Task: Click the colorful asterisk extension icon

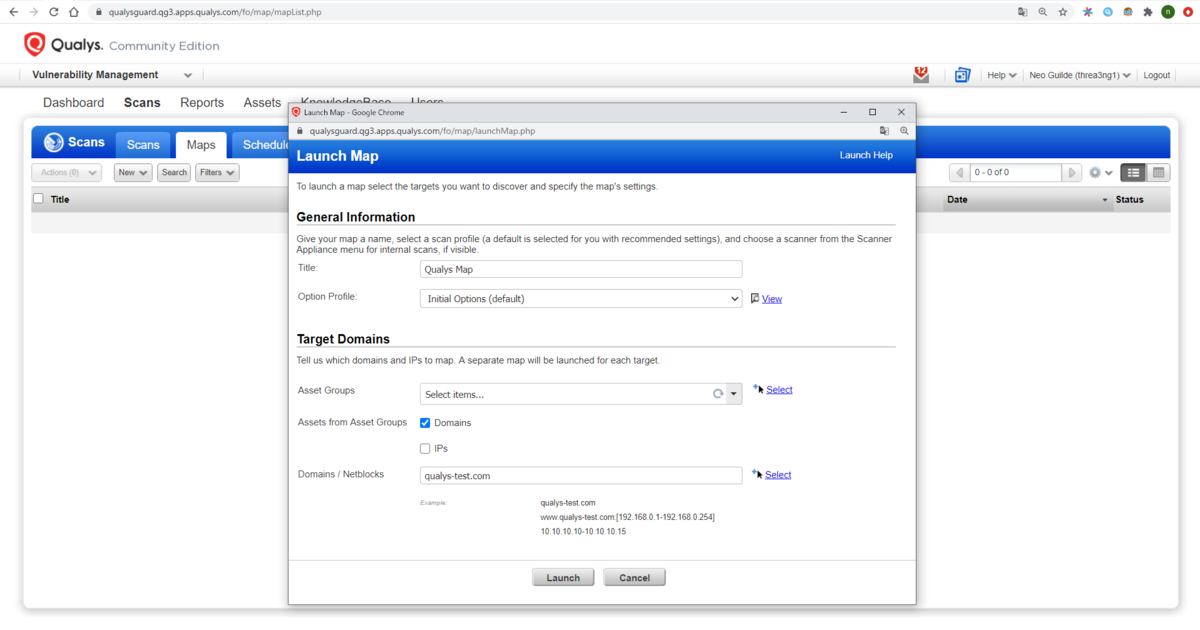Action: click(1088, 12)
